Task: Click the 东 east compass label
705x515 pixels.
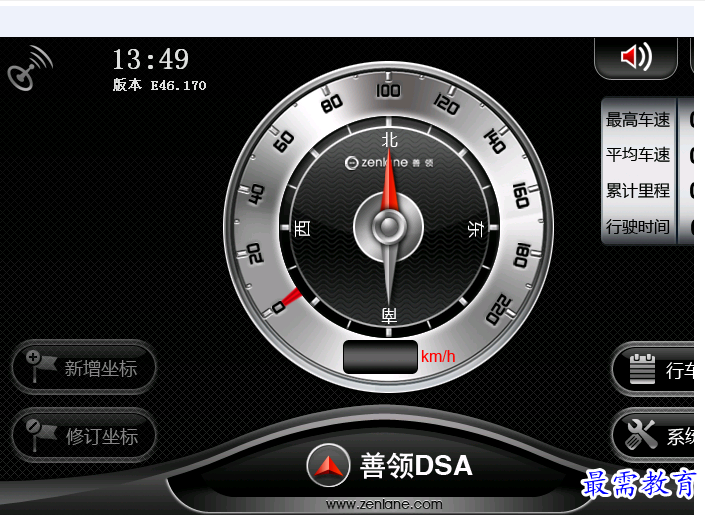Action: 475,228
